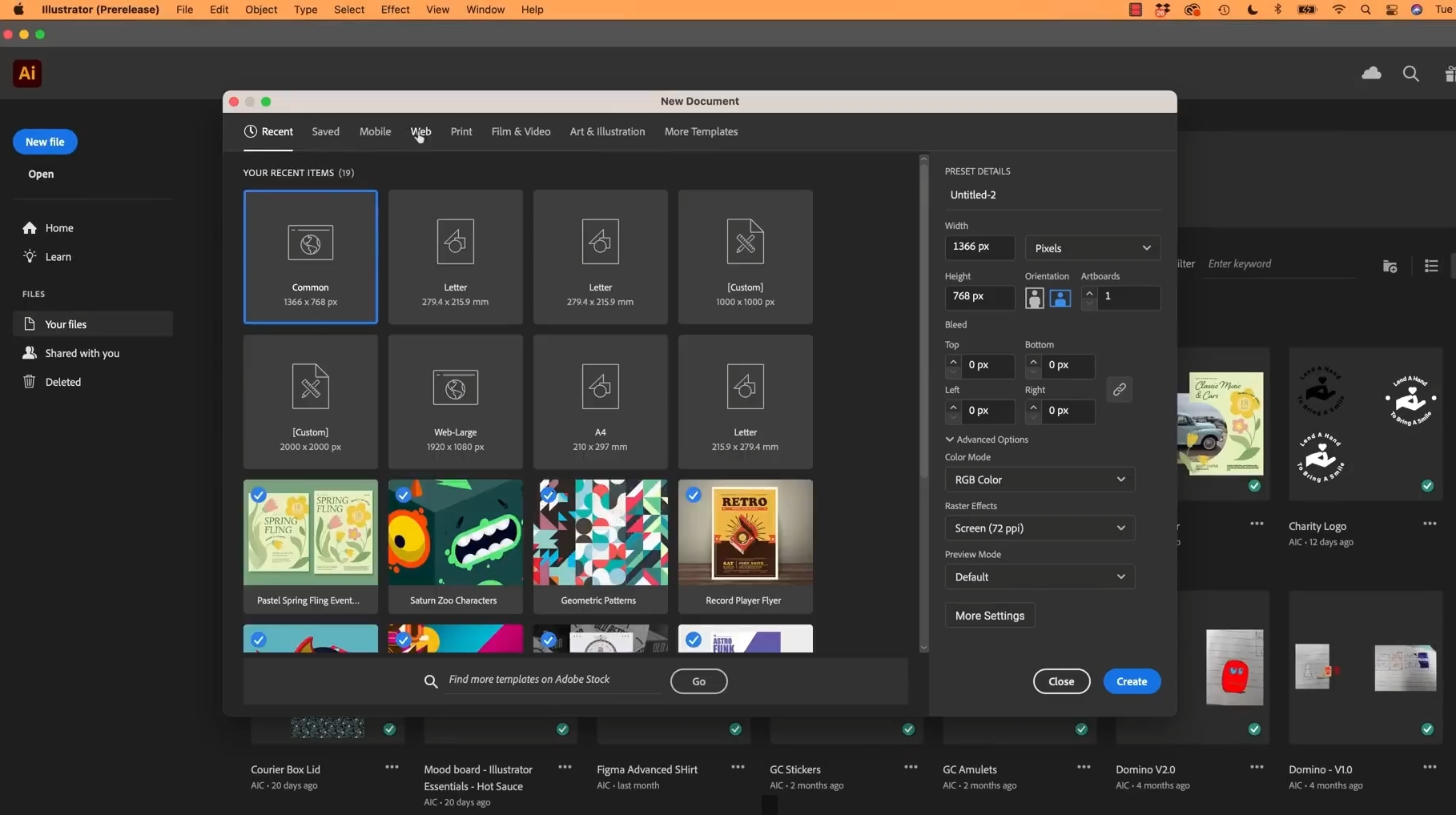Switch the files area to list view
Image resolution: width=1456 pixels, height=815 pixels.
[1431, 266]
